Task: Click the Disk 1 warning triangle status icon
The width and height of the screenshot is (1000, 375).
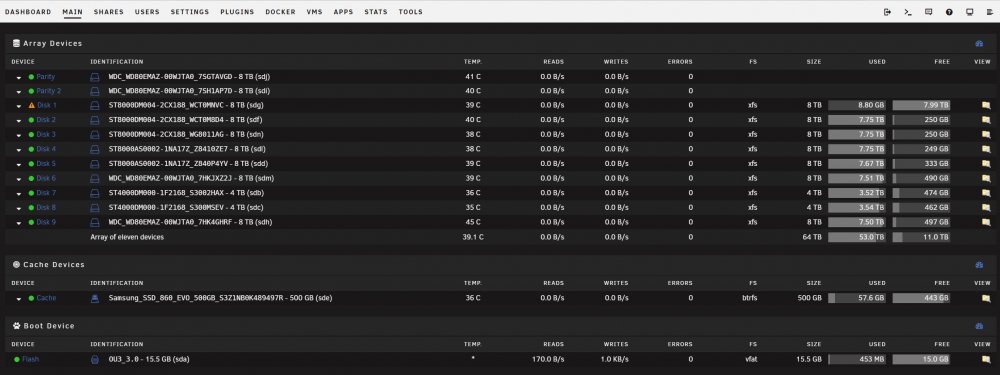Action: click(31, 105)
